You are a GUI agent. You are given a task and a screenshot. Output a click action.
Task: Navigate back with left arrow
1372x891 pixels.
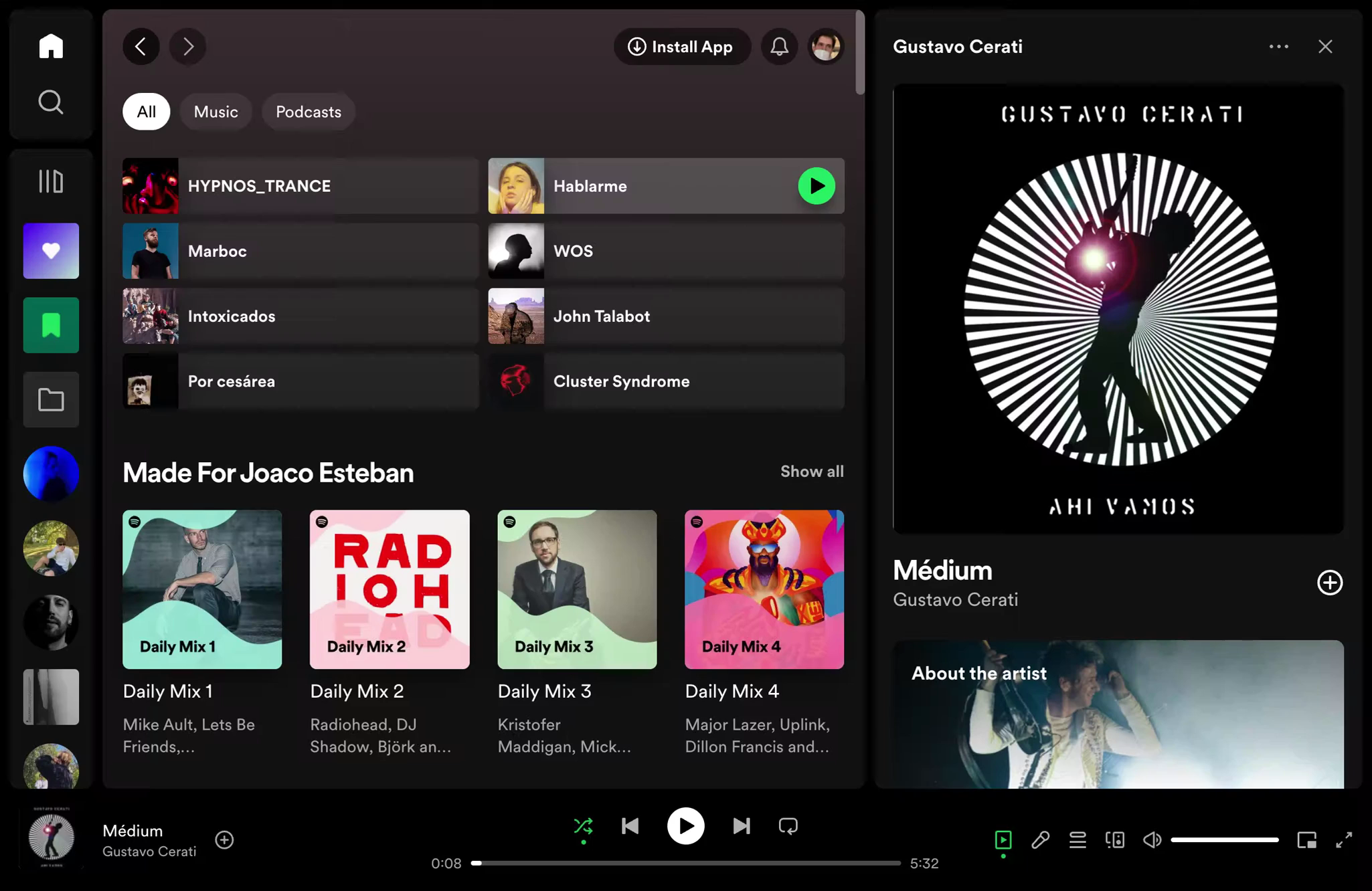coord(141,46)
